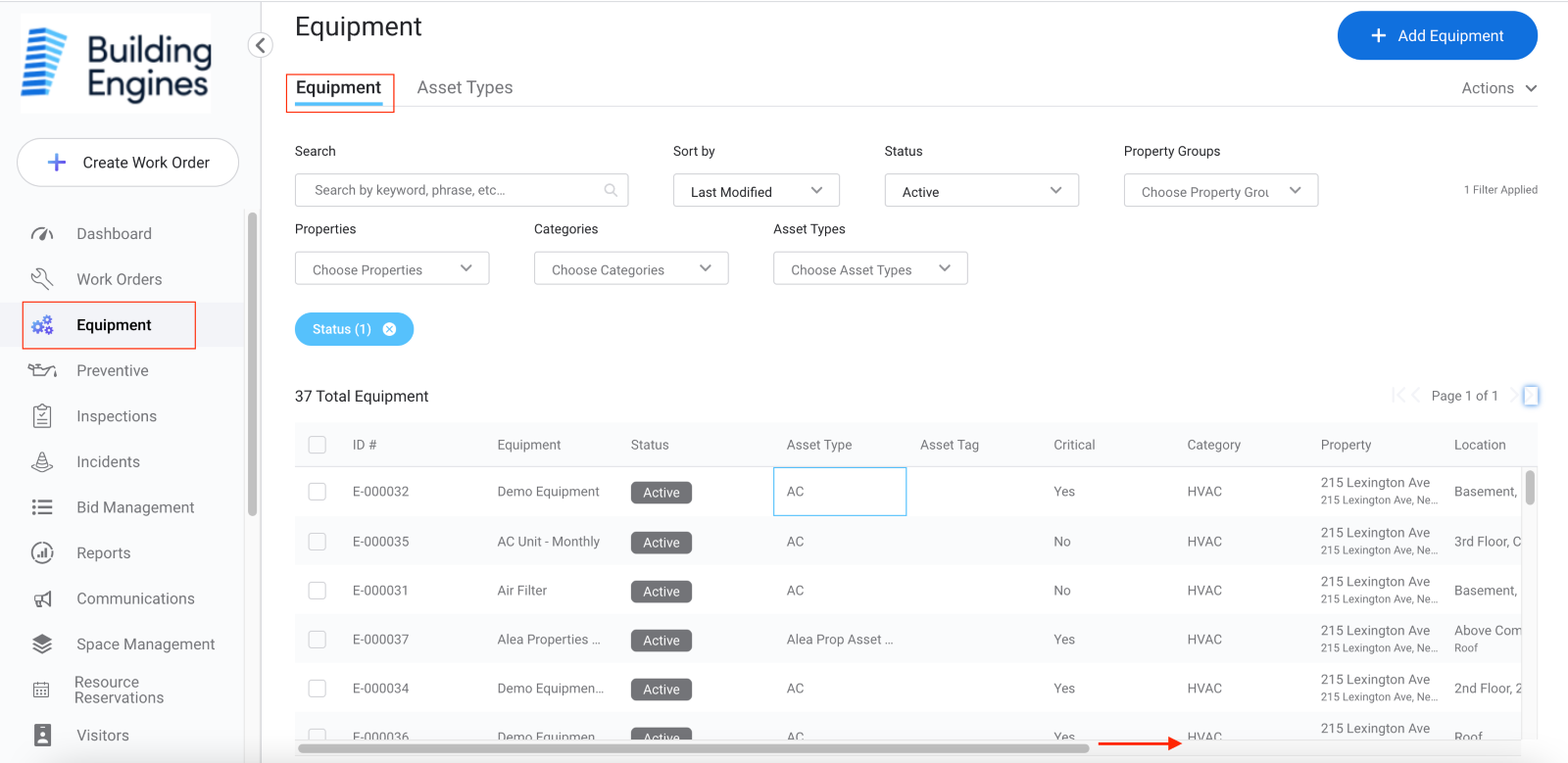This screenshot has height=763, width=1568.
Task: Expand the Choose Properties dropdown
Action: pyautogui.click(x=391, y=269)
